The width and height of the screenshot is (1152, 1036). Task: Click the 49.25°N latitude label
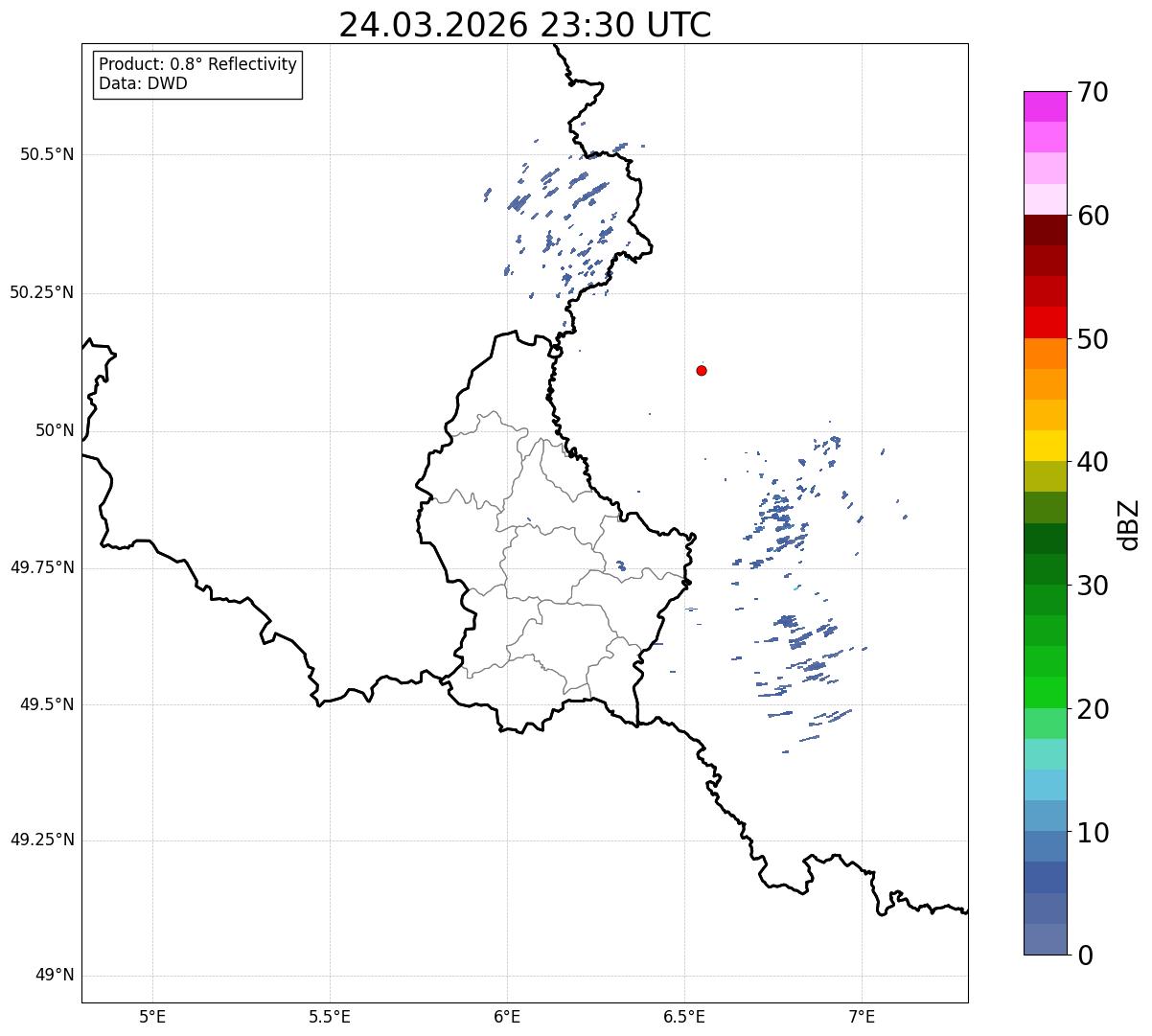coord(42,840)
